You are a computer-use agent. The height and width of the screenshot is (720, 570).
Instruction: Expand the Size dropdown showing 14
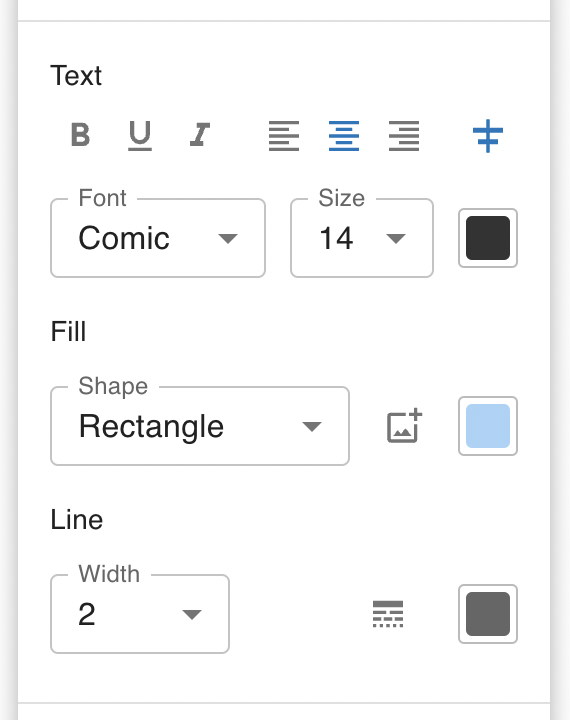(x=362, y=238)
